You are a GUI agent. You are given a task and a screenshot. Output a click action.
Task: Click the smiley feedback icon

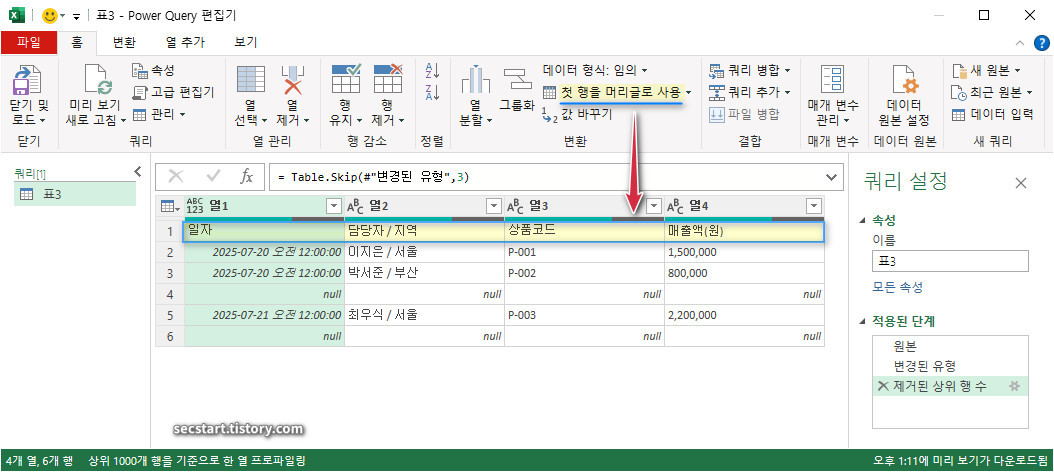pyautogui.click(x=49, y=15)
